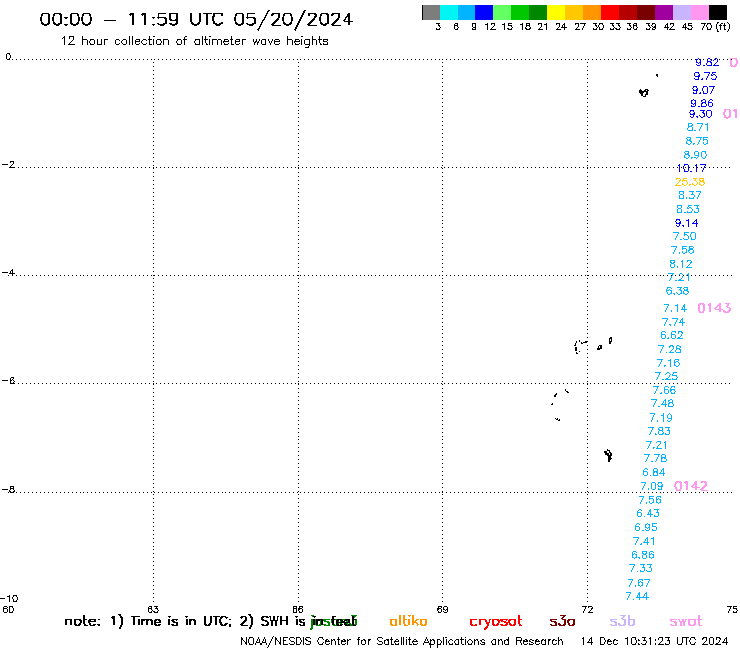Select the yellow 24 ft color swatch
Screen dimensions: 740x650
[x=556, y=12]
